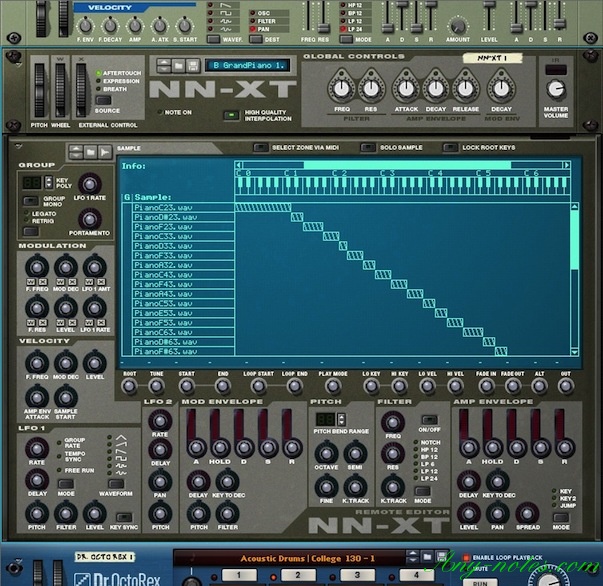603x586 pixels.
Task: Toggle Lock Root Keys button
Action: tap(450, 148)
